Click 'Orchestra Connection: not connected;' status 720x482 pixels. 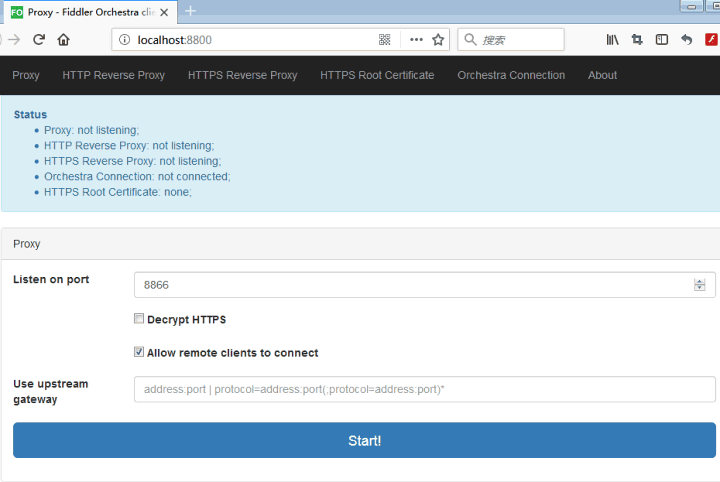point(137,177)
